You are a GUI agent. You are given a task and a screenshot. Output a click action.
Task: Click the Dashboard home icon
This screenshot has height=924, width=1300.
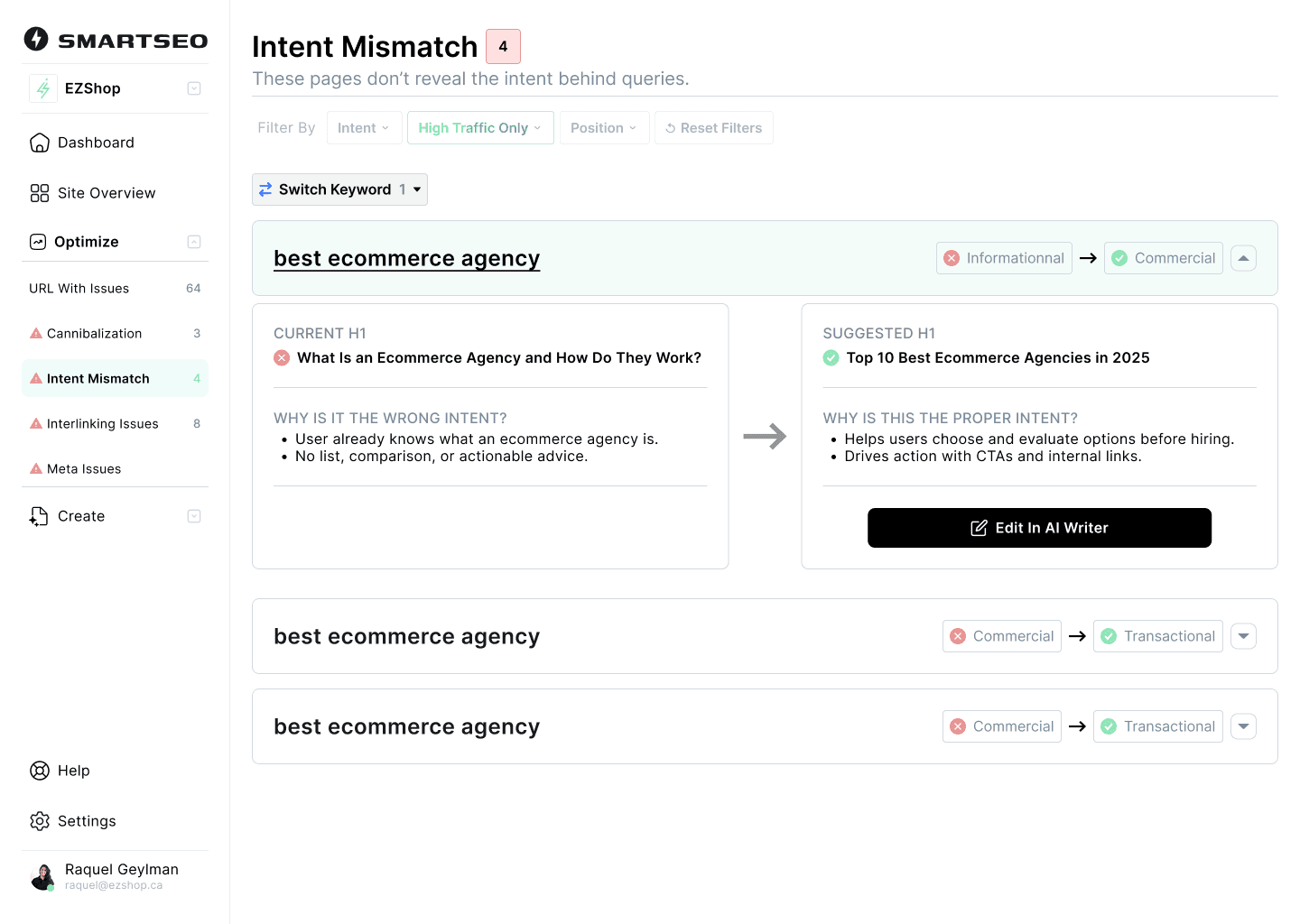[40, 143]
